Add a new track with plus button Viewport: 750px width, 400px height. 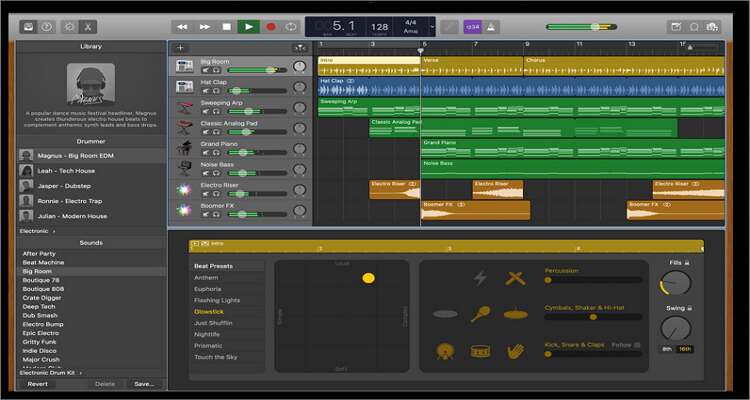(180, 47)
